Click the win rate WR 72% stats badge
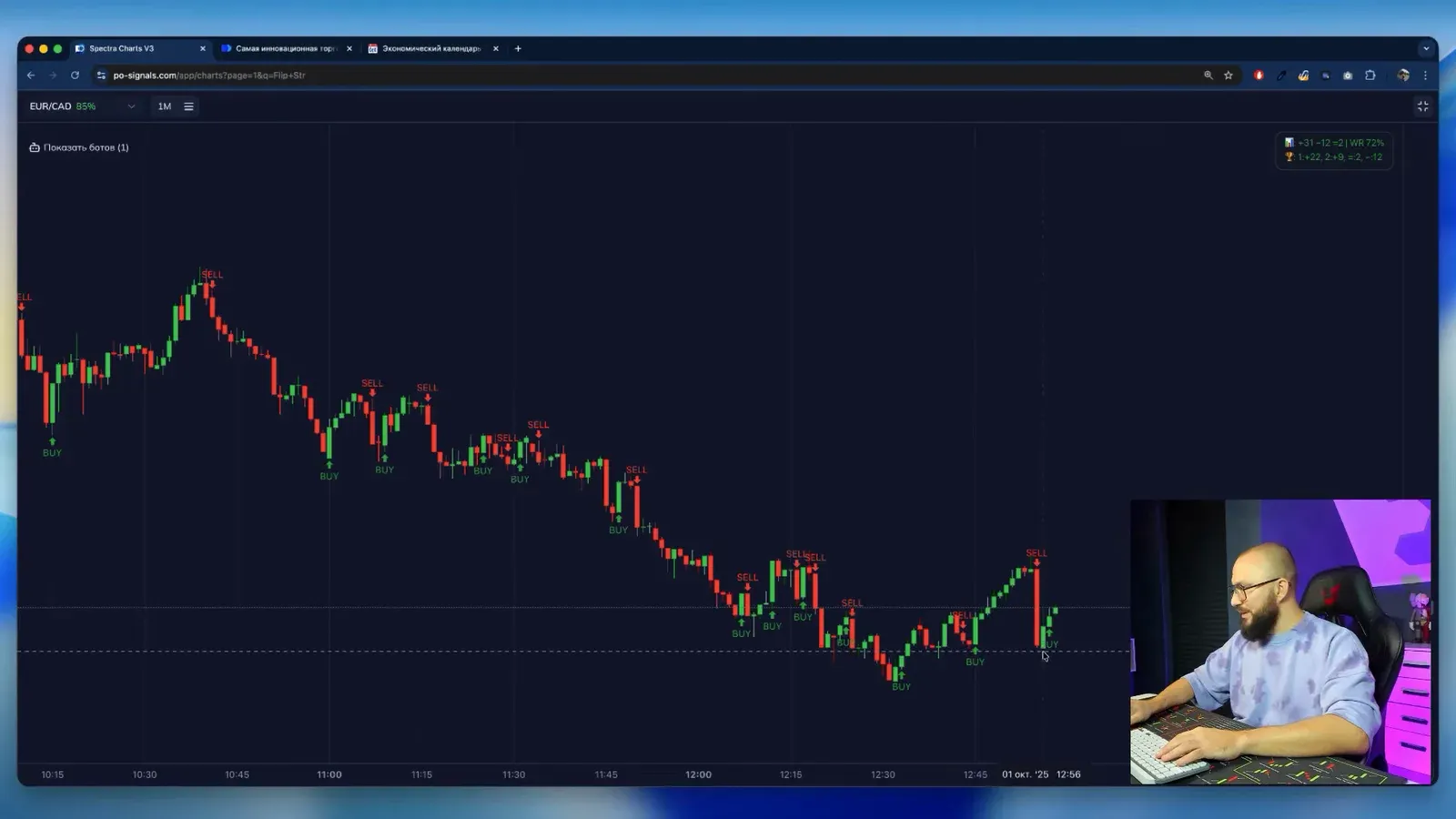The image size is (1456, 819). [x=1334, y=143]
